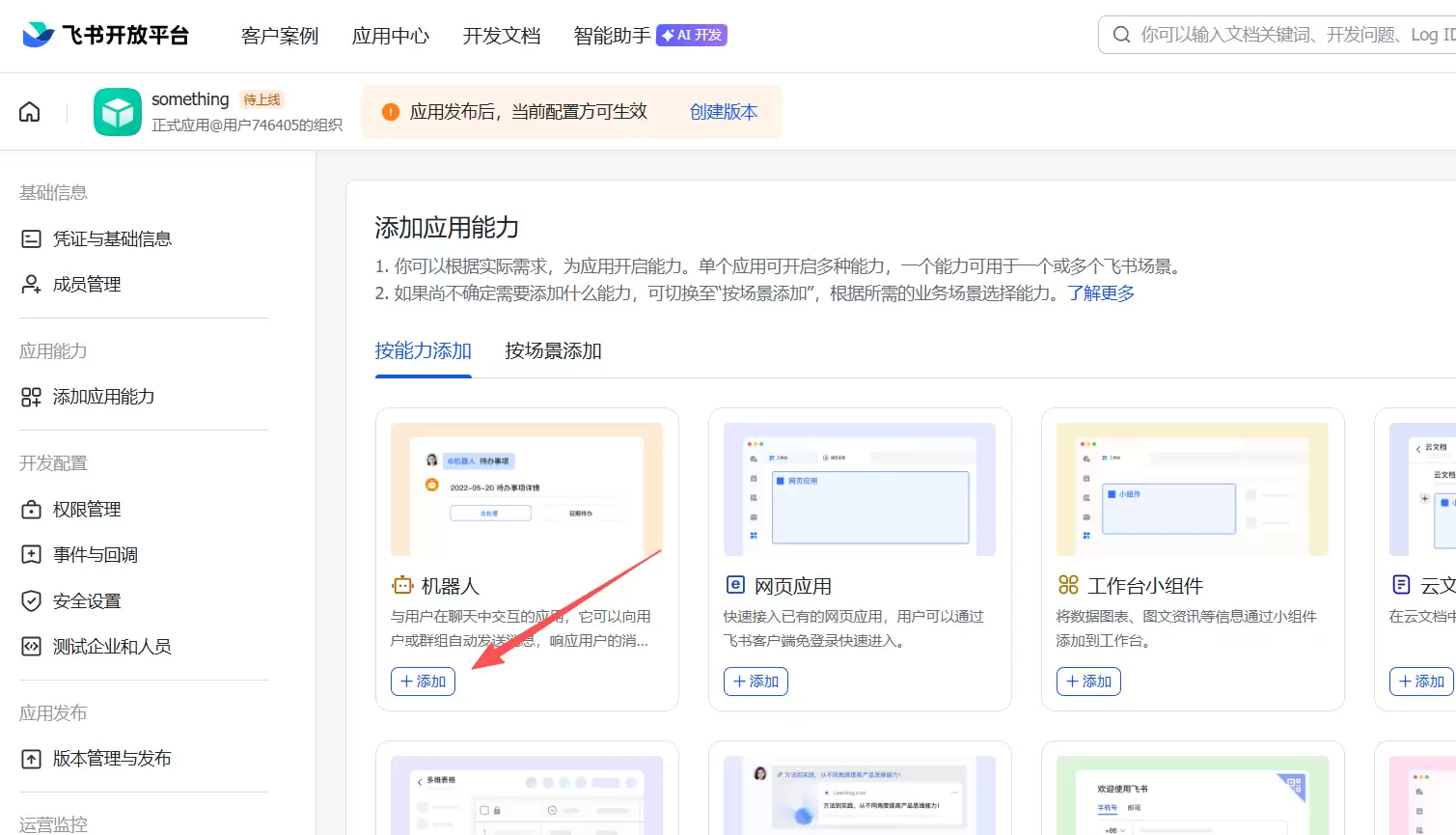Screen dimensions: 1456x835
Task: Click the Feishu Open Platform logo
Action: click(x=106, y=36)
